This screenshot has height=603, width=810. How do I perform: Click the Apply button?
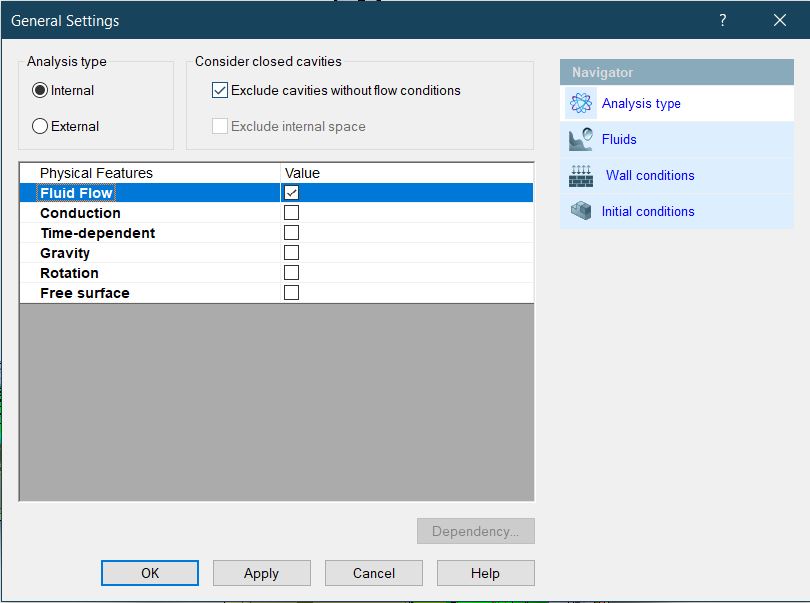click(261, 573)
